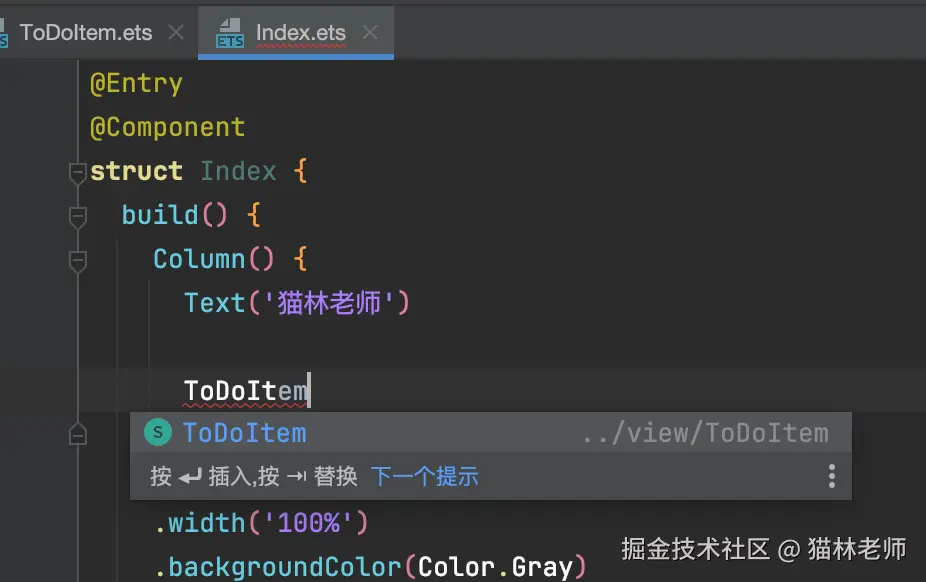
Task: Click the @Component decorator
Action: point(167,127)
